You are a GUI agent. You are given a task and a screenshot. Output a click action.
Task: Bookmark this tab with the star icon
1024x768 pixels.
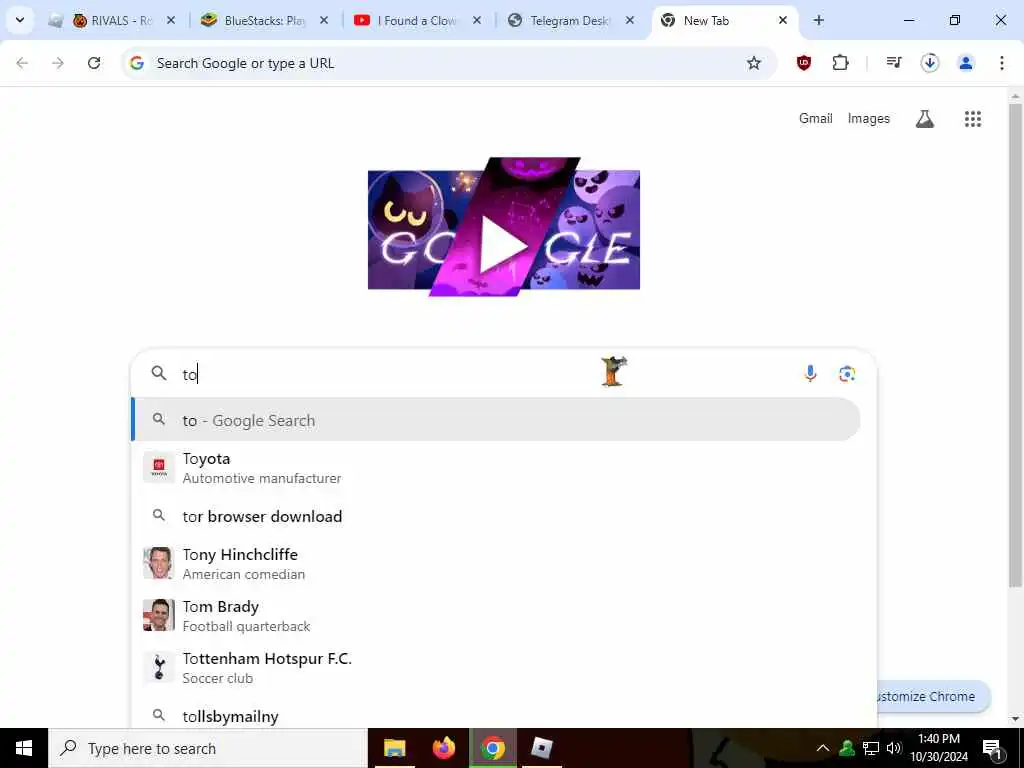(754, 63)
